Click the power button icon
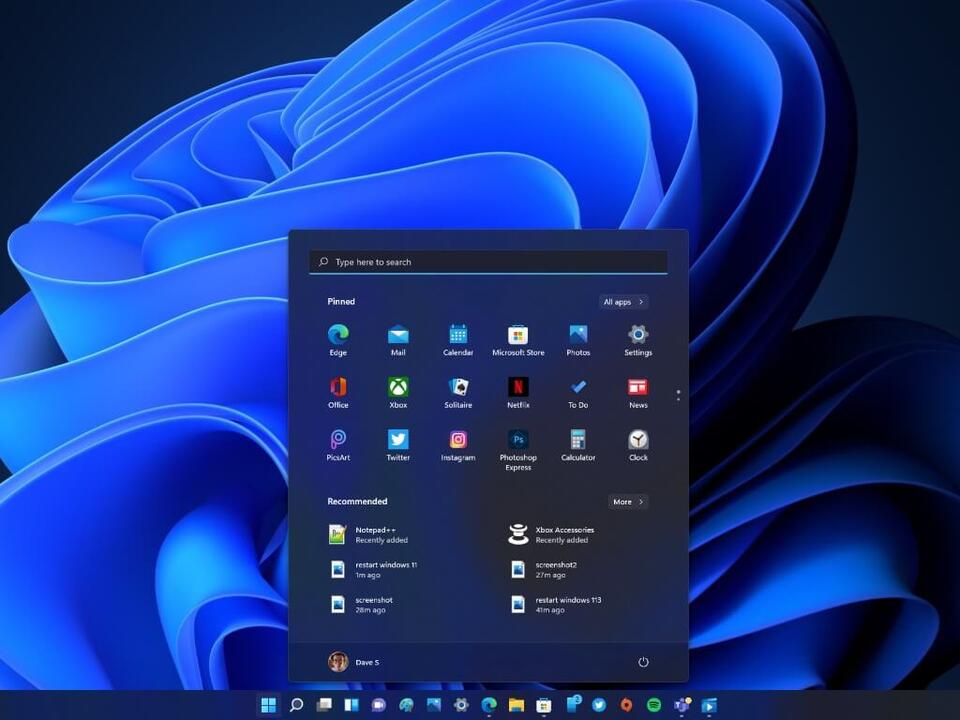The image size is (960, 720). pyautogui.click(x=643, y=662)
